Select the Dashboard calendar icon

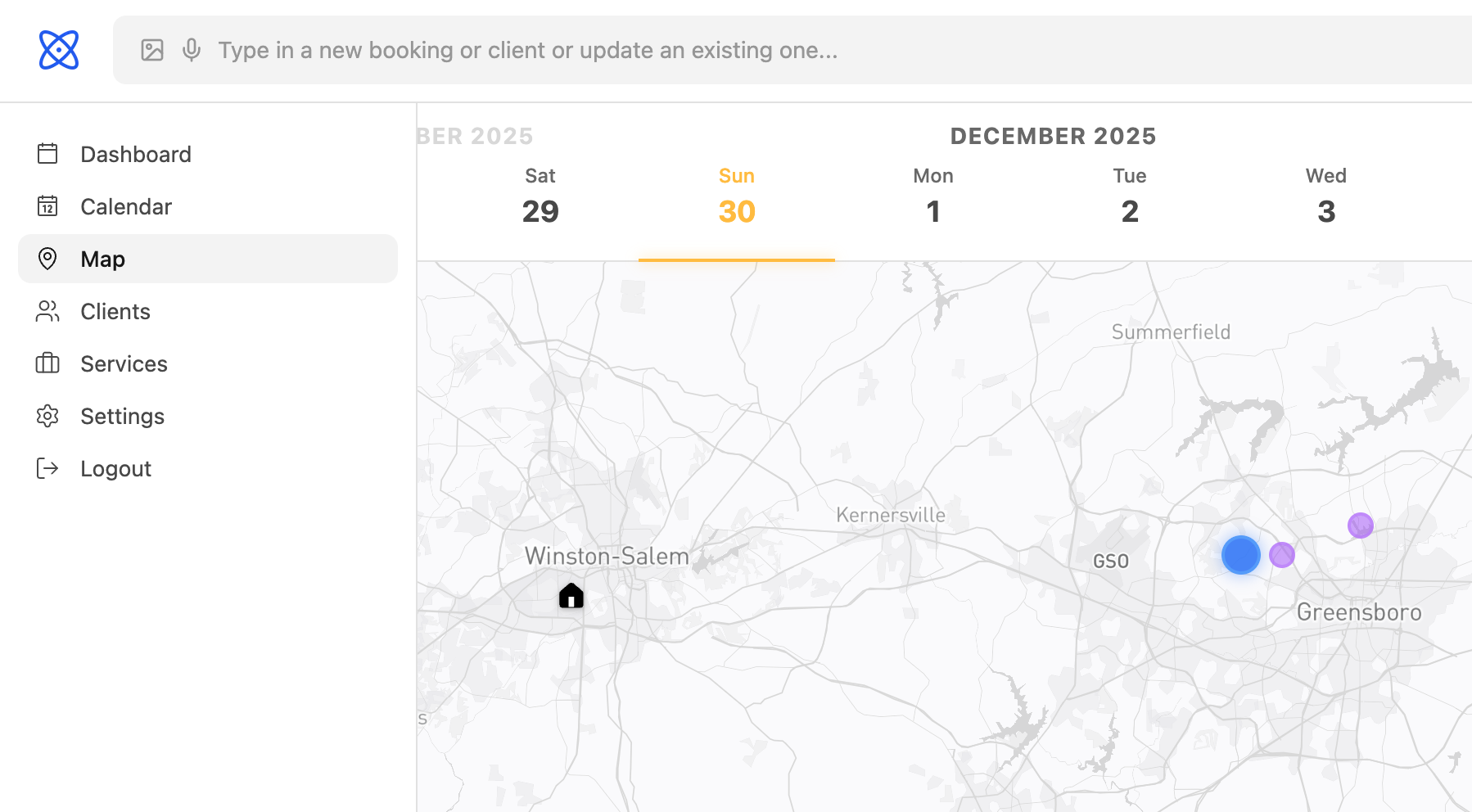(x=47, y=154)
